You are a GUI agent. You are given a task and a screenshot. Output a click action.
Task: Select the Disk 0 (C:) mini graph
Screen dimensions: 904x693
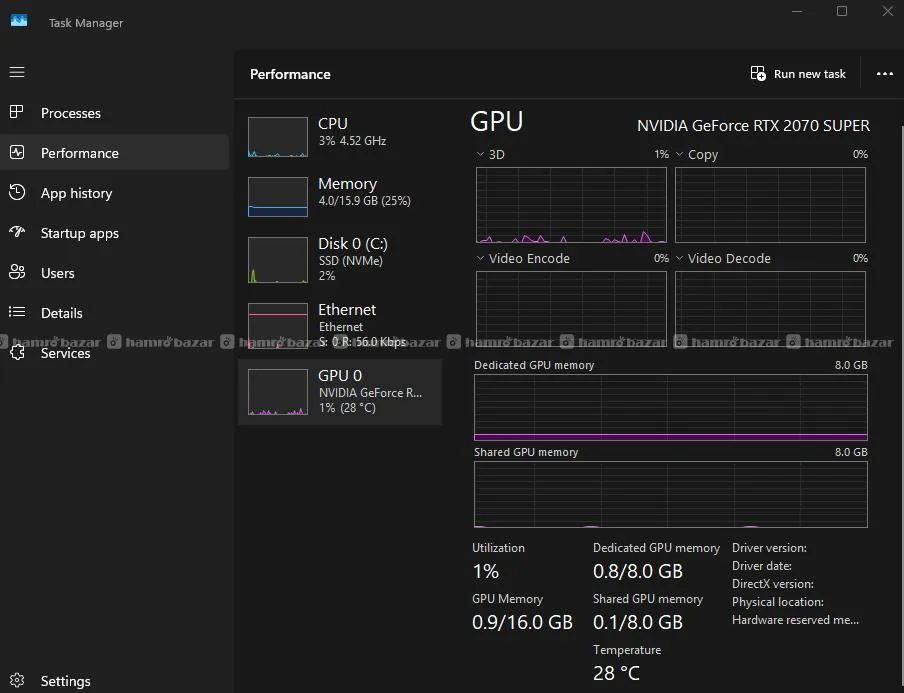tap(278, 259)
